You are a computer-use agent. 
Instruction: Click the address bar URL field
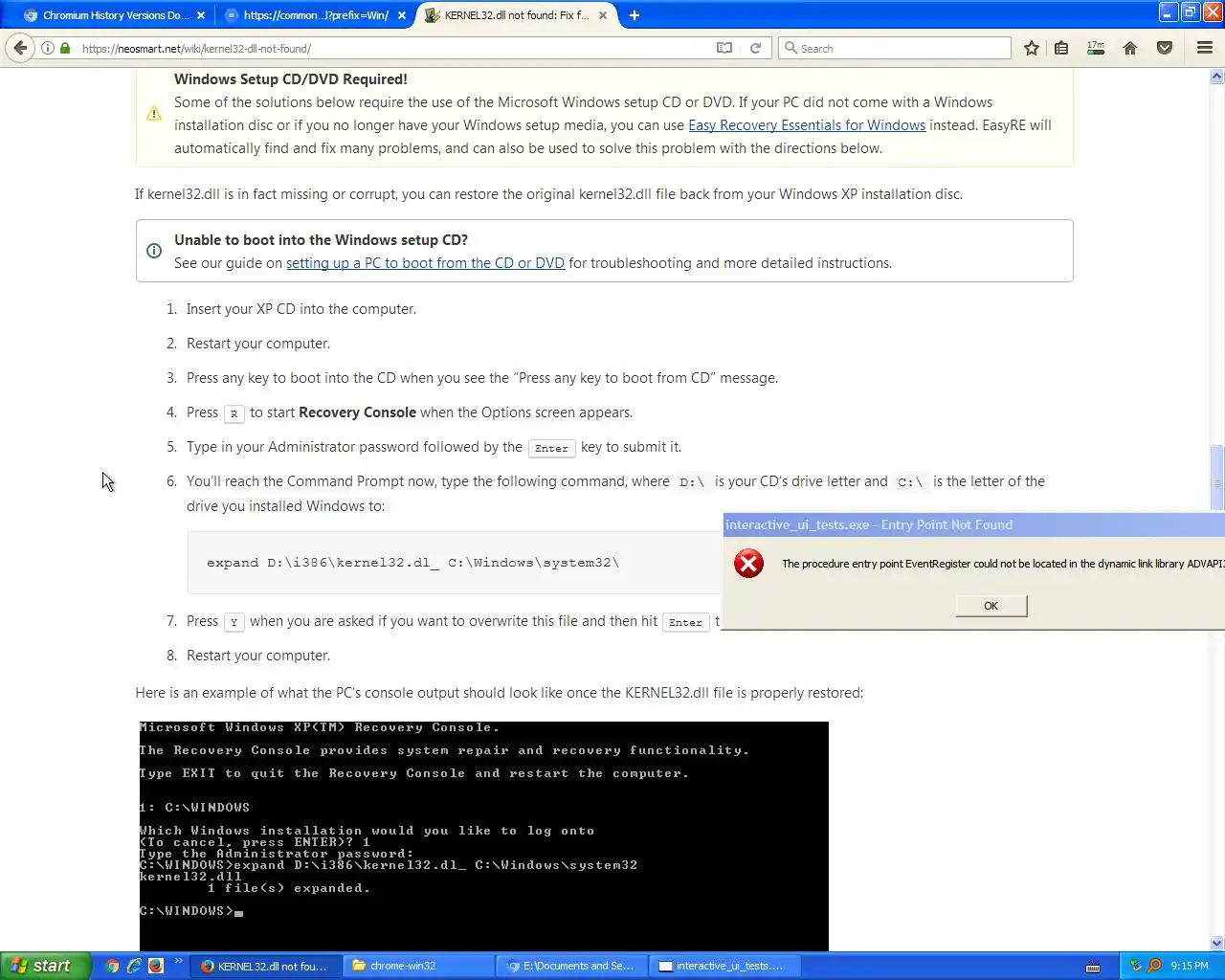click(392, 48)
